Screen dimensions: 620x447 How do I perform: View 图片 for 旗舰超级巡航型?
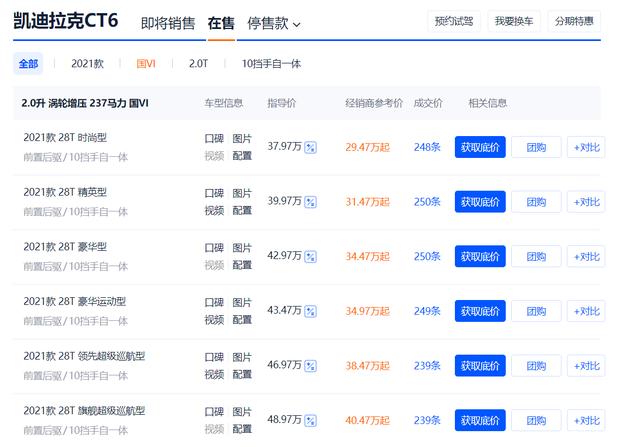(242, 411)
